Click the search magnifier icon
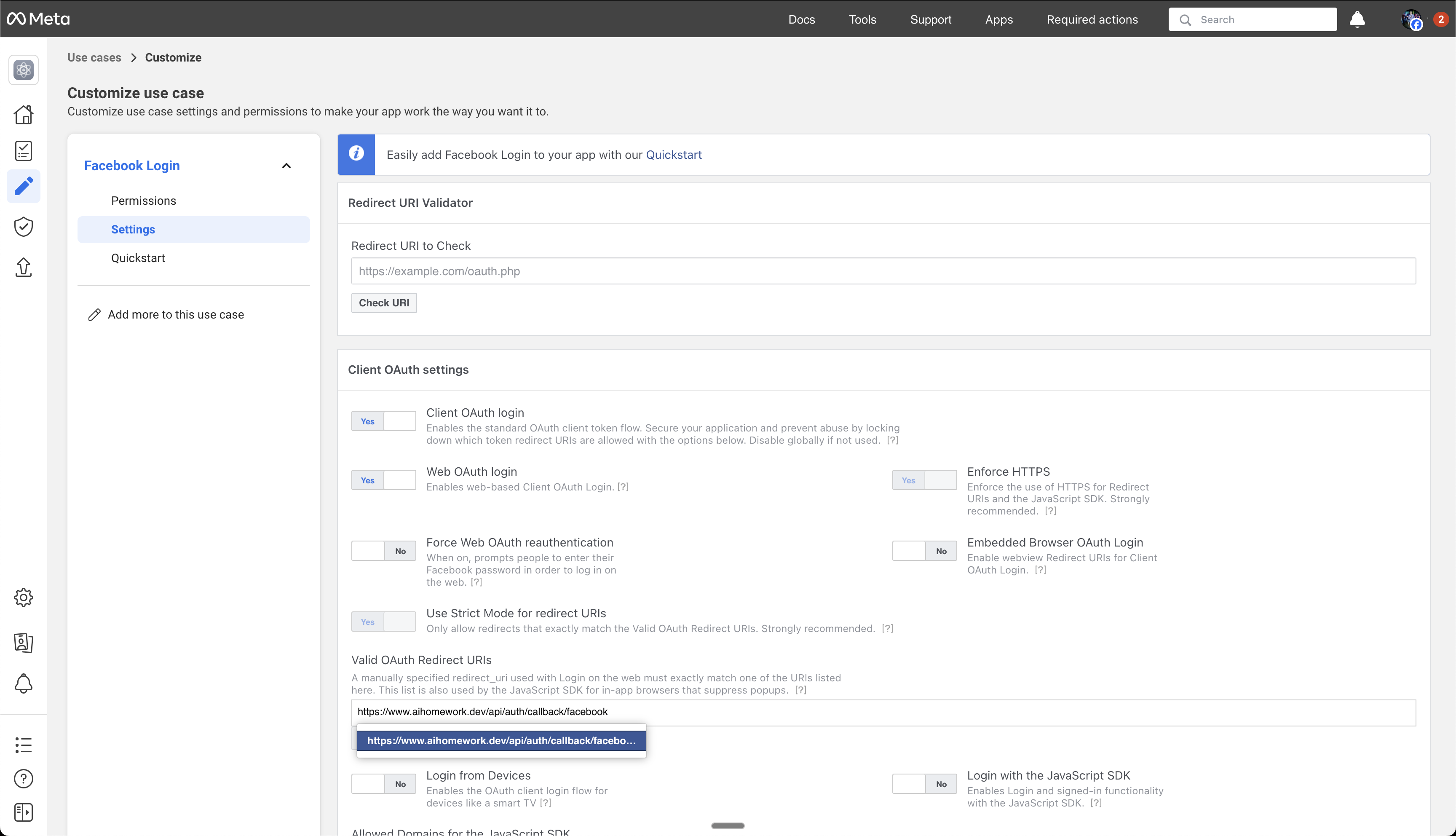Screen dimensions: 1456x836 1185,20
